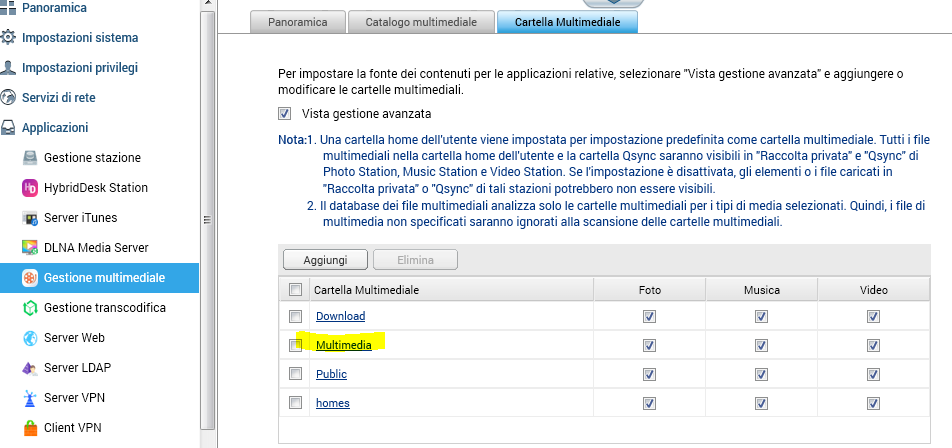Select the Server LDAP icon

[30, 368]
